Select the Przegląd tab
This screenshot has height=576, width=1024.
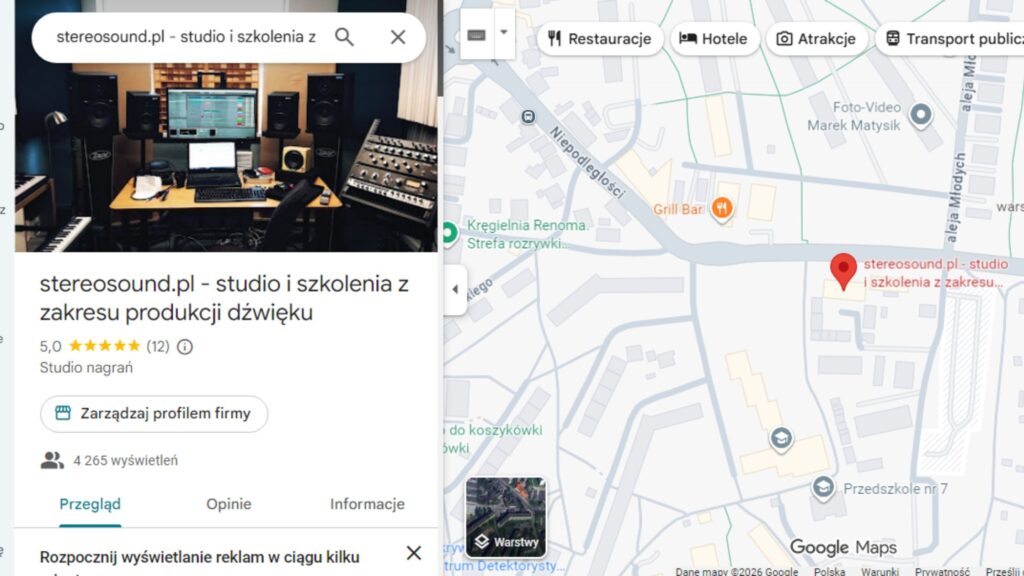(x=90, y=505)
